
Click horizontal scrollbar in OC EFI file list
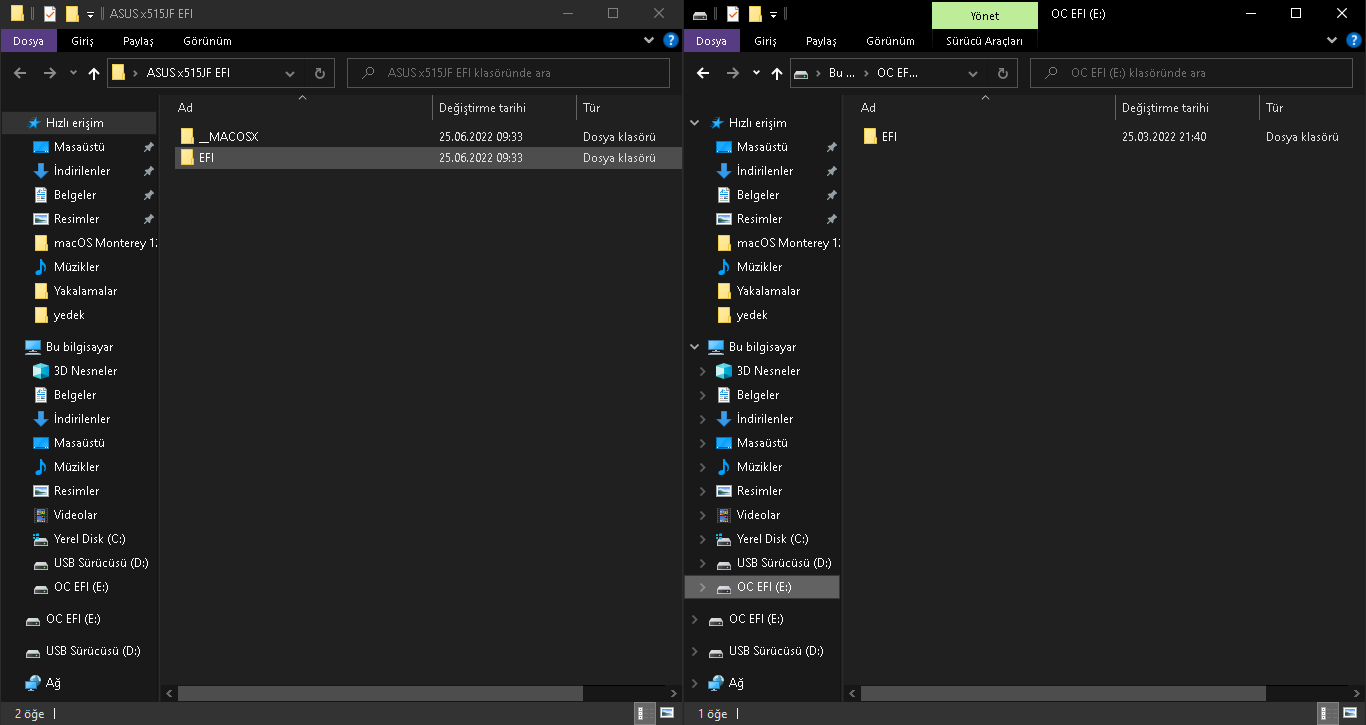1063,693
